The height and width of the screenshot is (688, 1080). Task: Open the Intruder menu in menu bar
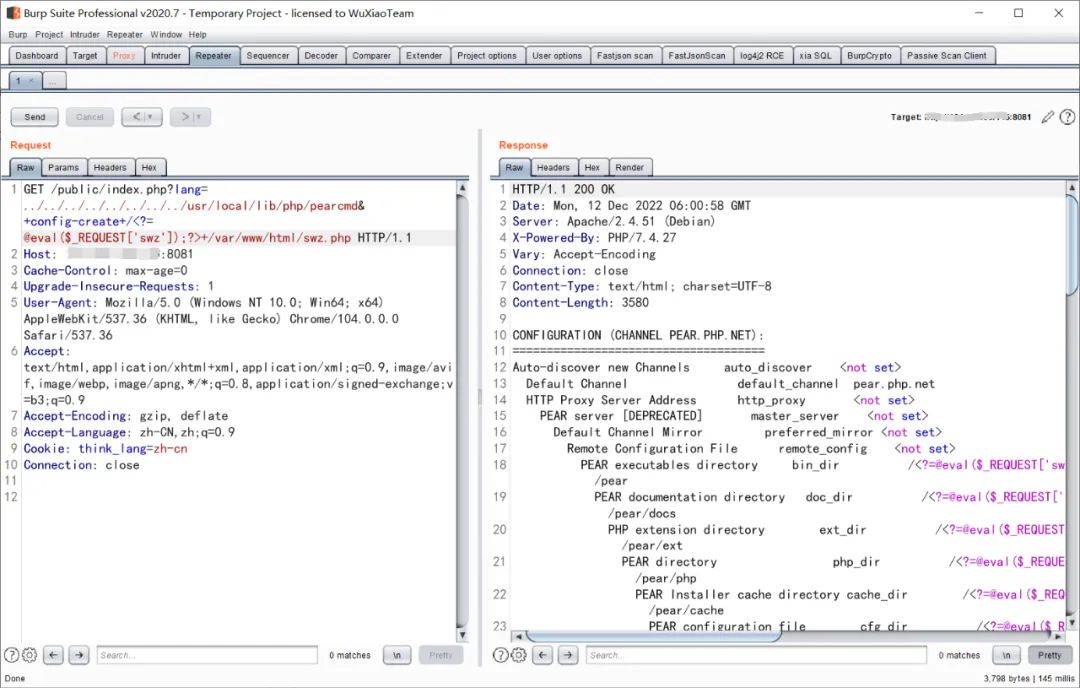pyautogui.click(x=85, y=34)
